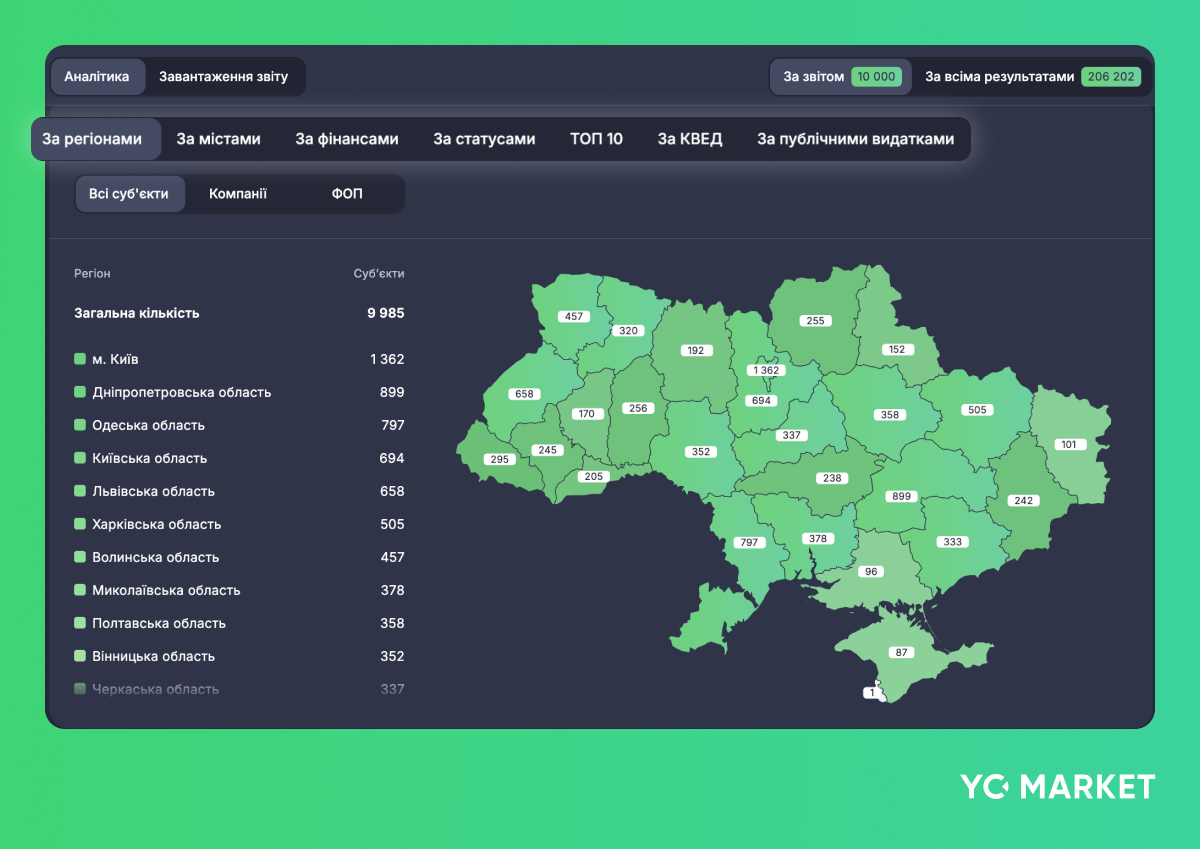Click map label 242 on the map
Viewport: 1200px width, 849px height.
1023,501
